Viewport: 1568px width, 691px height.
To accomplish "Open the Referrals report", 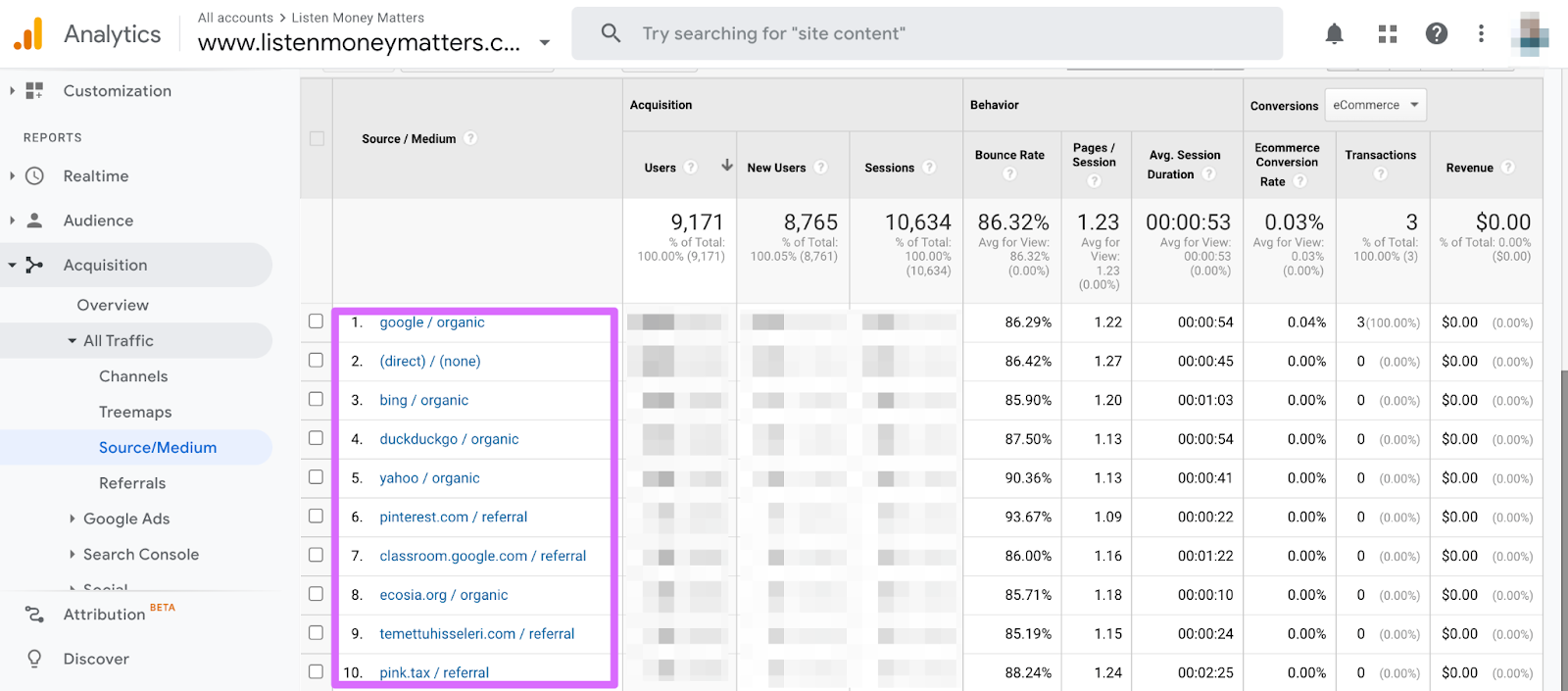I will pyautogui.click(x=132, y=483).
